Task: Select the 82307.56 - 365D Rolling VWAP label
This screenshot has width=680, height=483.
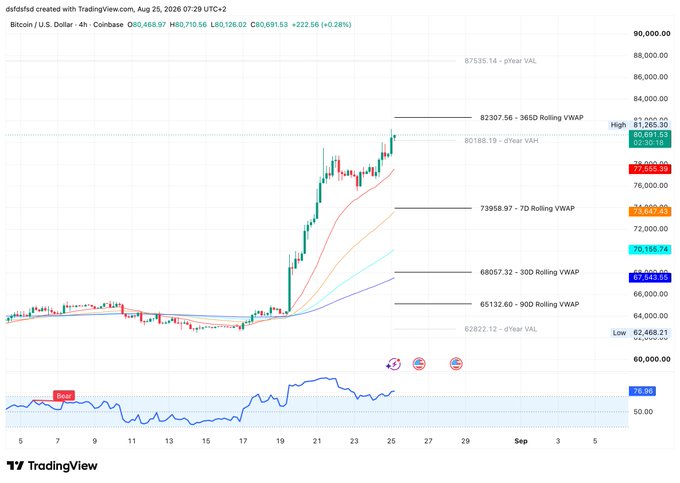Action: pos(532,117)
